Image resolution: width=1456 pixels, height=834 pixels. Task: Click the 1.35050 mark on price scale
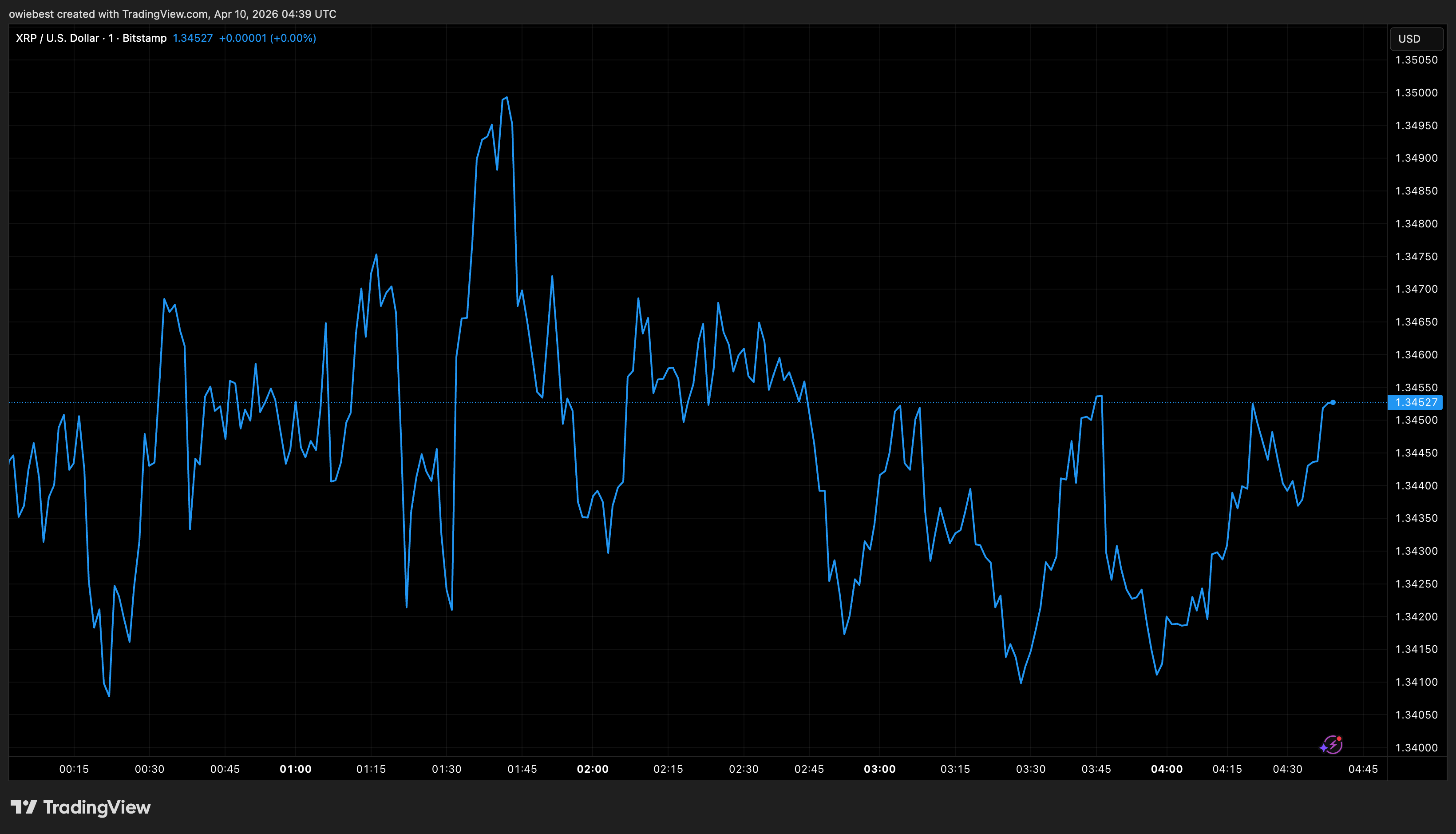point(1416,60)
